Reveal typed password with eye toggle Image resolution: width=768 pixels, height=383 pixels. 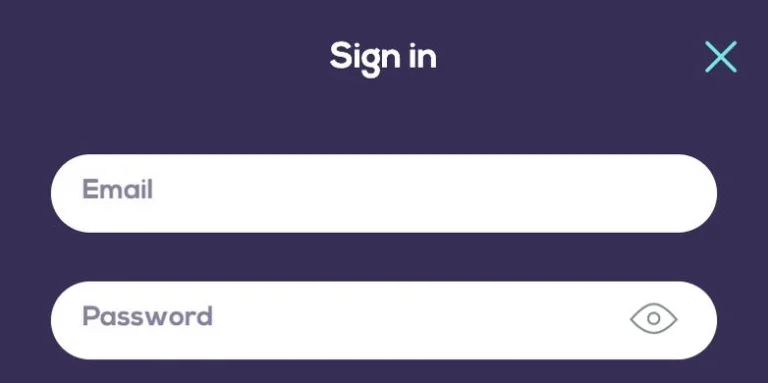click(x=653, y=318)
